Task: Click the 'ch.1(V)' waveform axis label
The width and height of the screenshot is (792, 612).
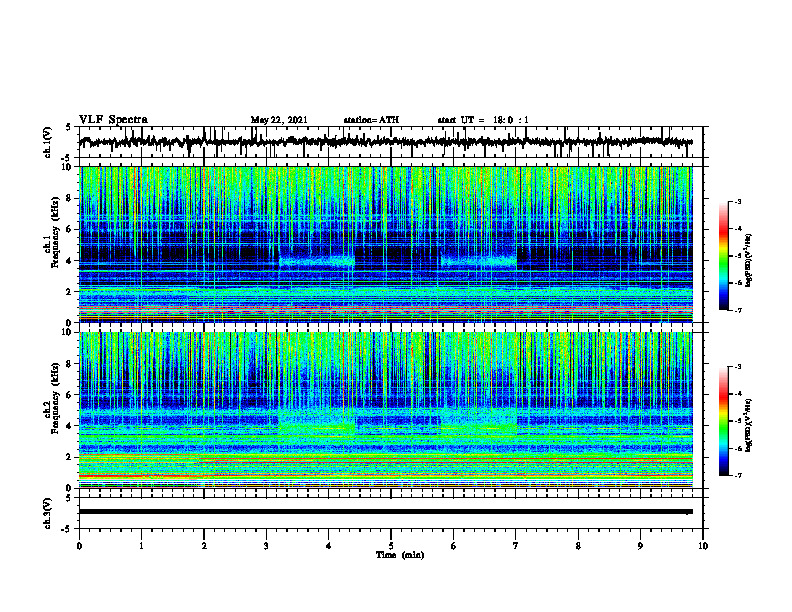Action: (x=48, y=142)
